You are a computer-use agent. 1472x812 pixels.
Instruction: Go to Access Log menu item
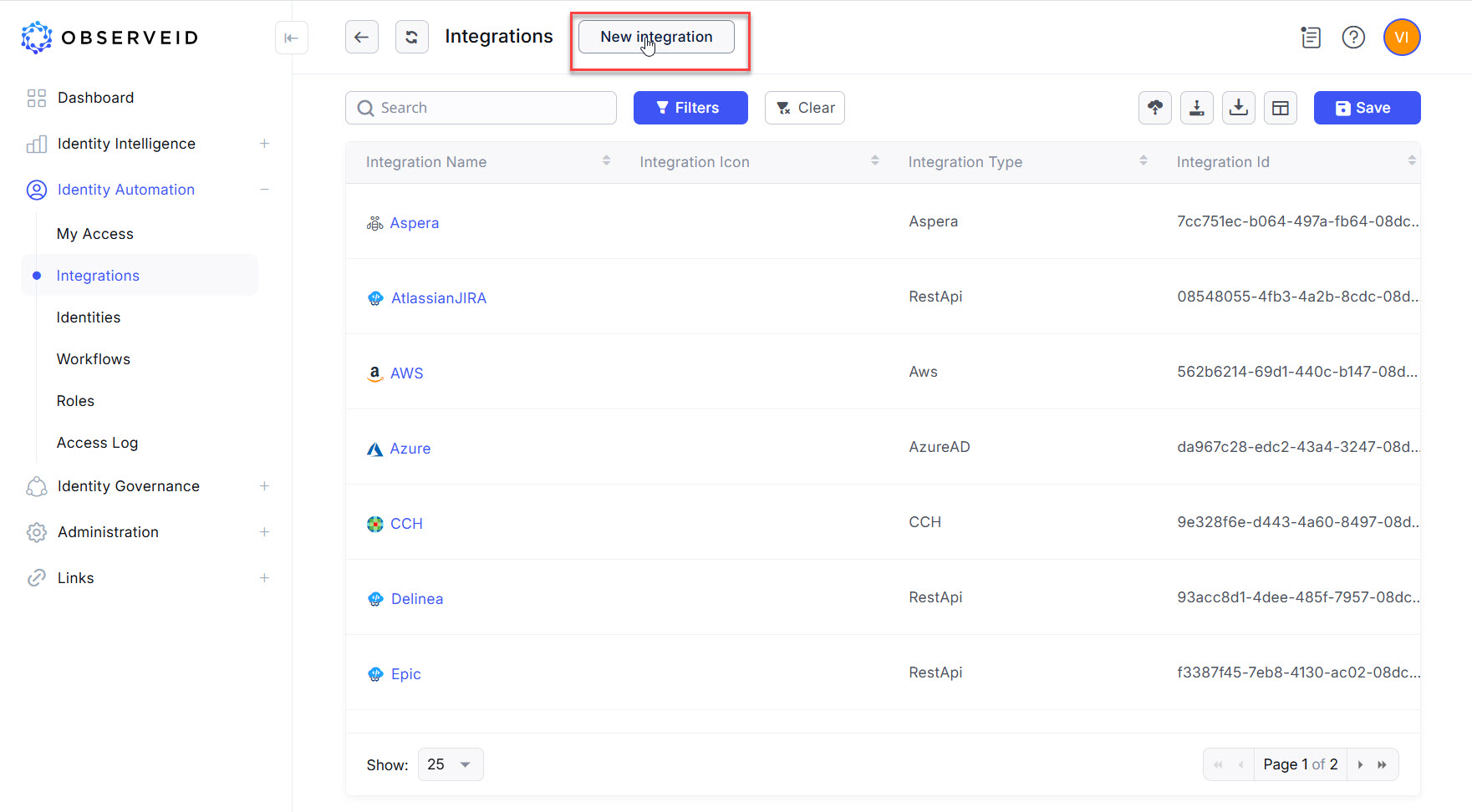97,443
